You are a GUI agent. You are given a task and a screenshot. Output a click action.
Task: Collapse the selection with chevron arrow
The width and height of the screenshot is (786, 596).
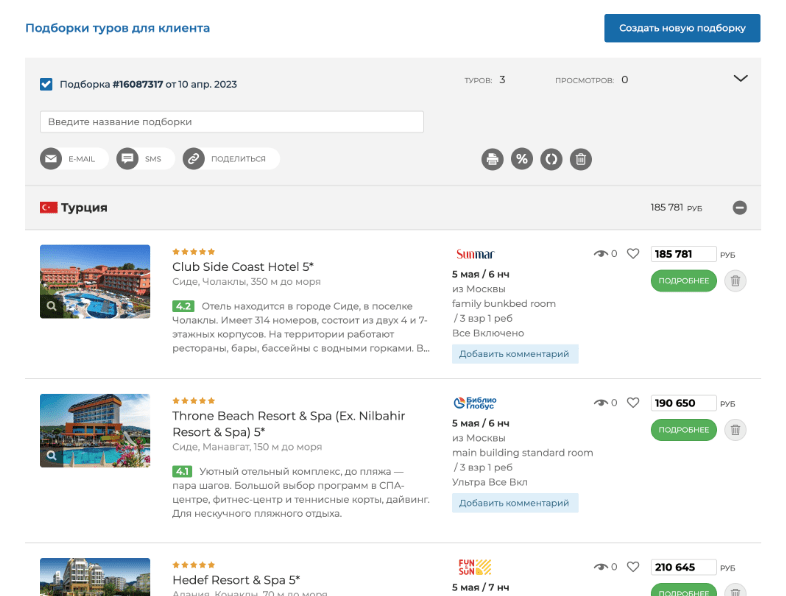[740, 79]
